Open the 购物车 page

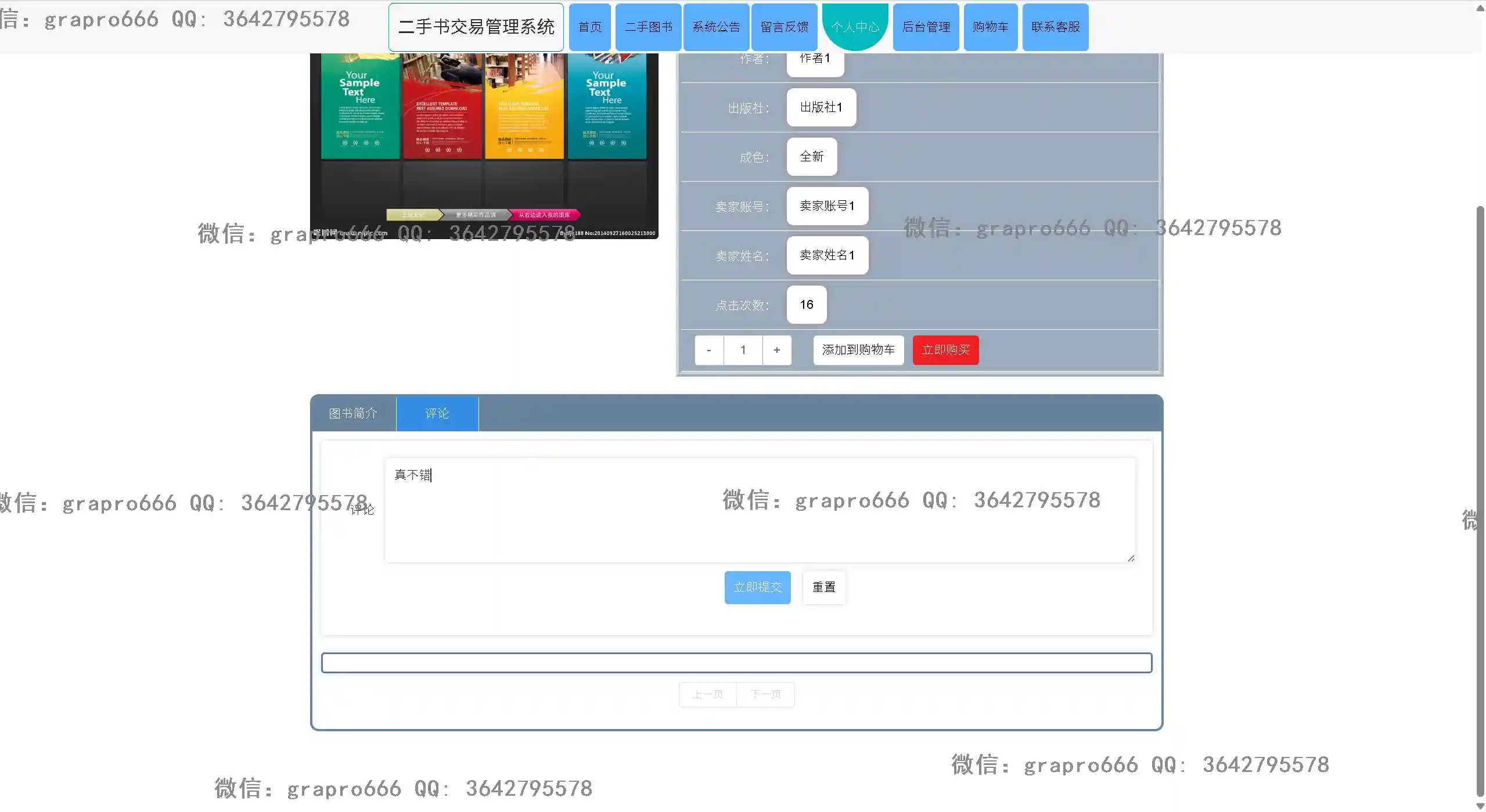(990, 27)
